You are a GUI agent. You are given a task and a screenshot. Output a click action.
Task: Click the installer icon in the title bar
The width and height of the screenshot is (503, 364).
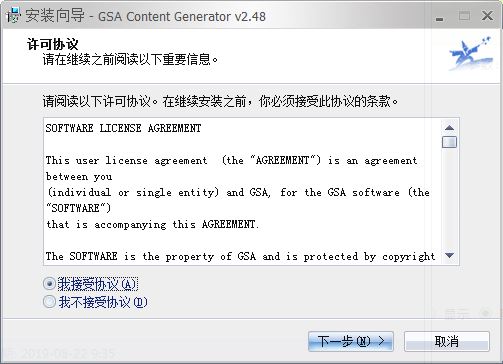14,16
